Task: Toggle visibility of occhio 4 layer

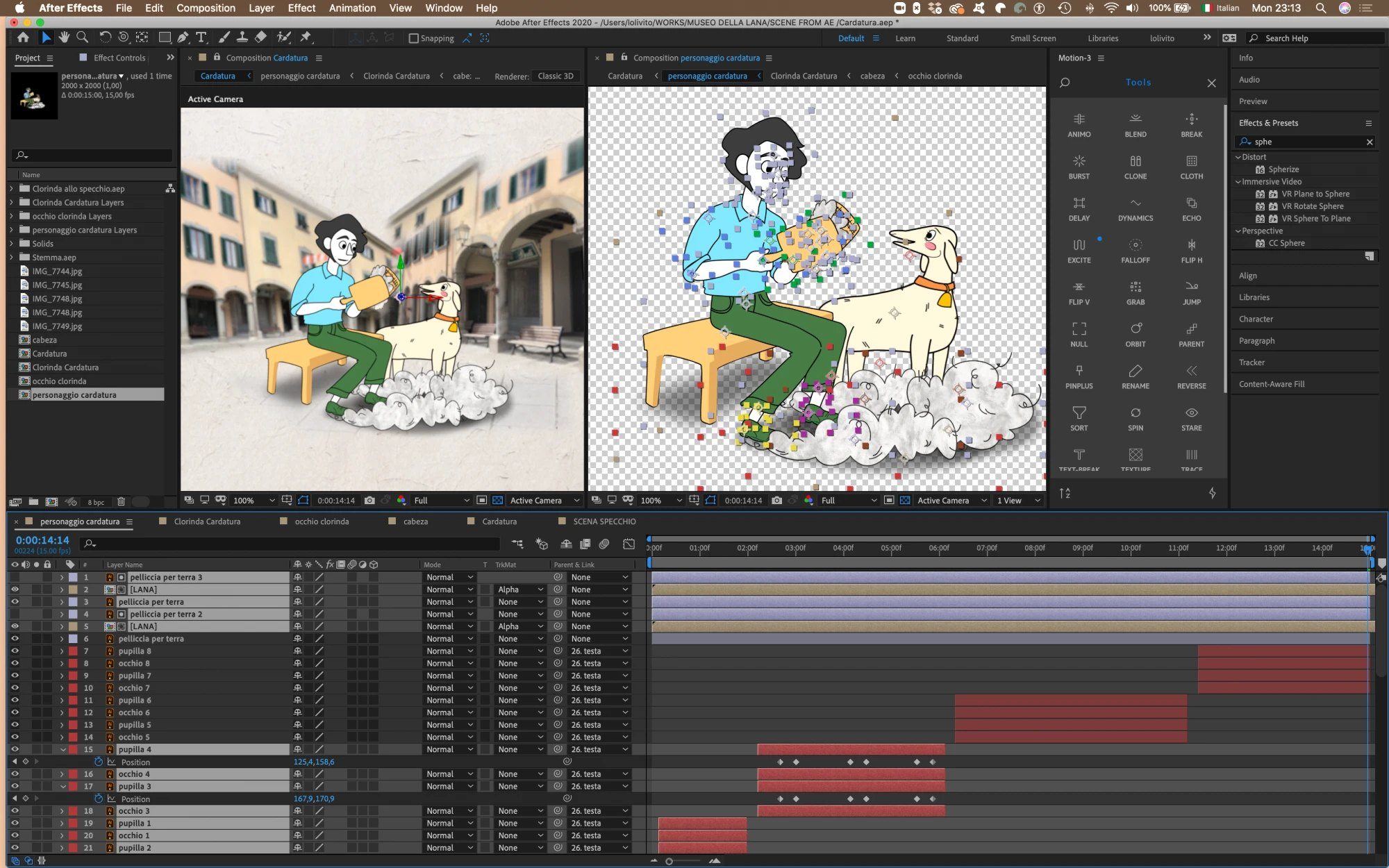Action: 15,774
